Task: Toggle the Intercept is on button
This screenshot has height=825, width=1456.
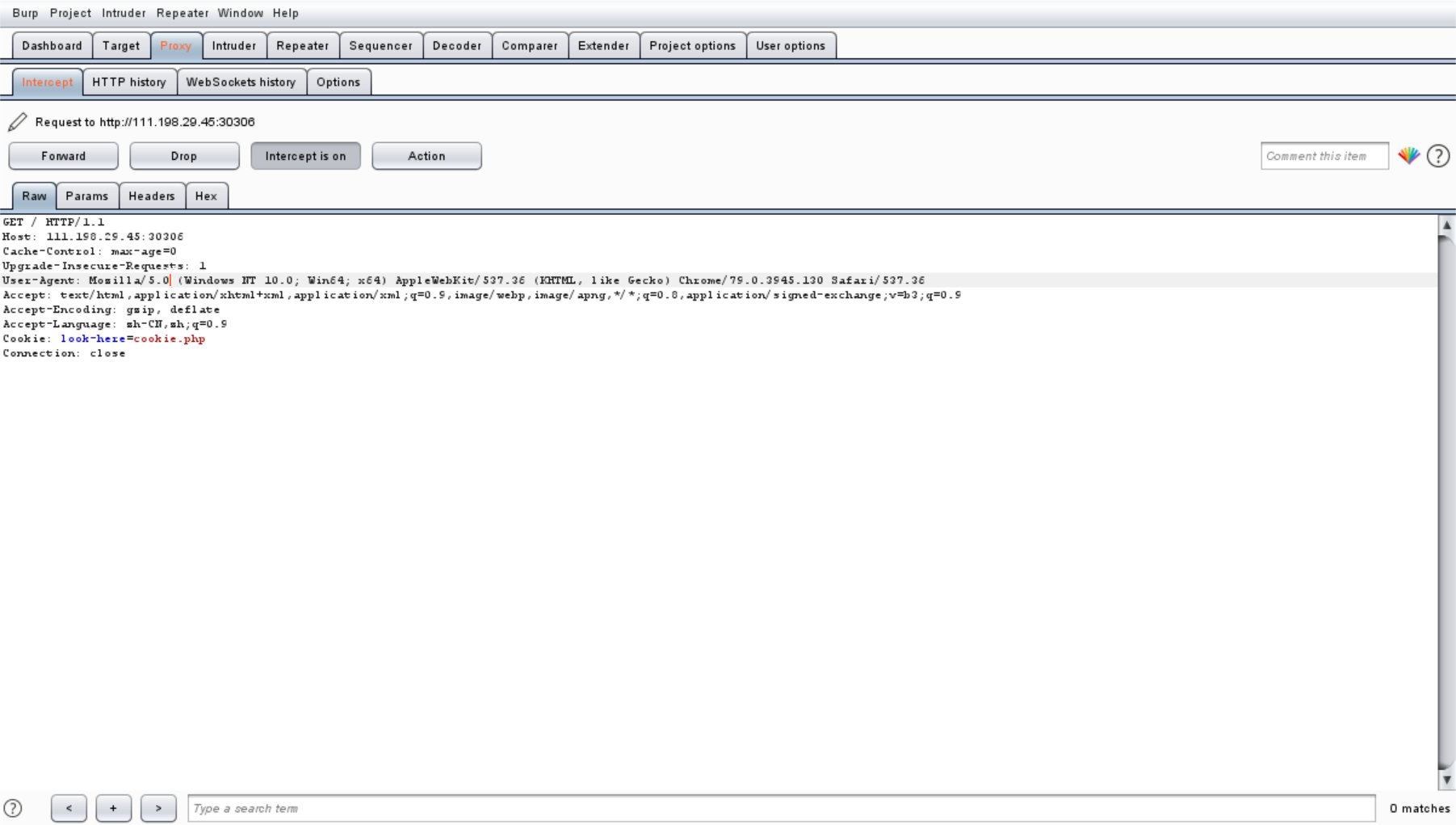Action: tap(305, 156)
